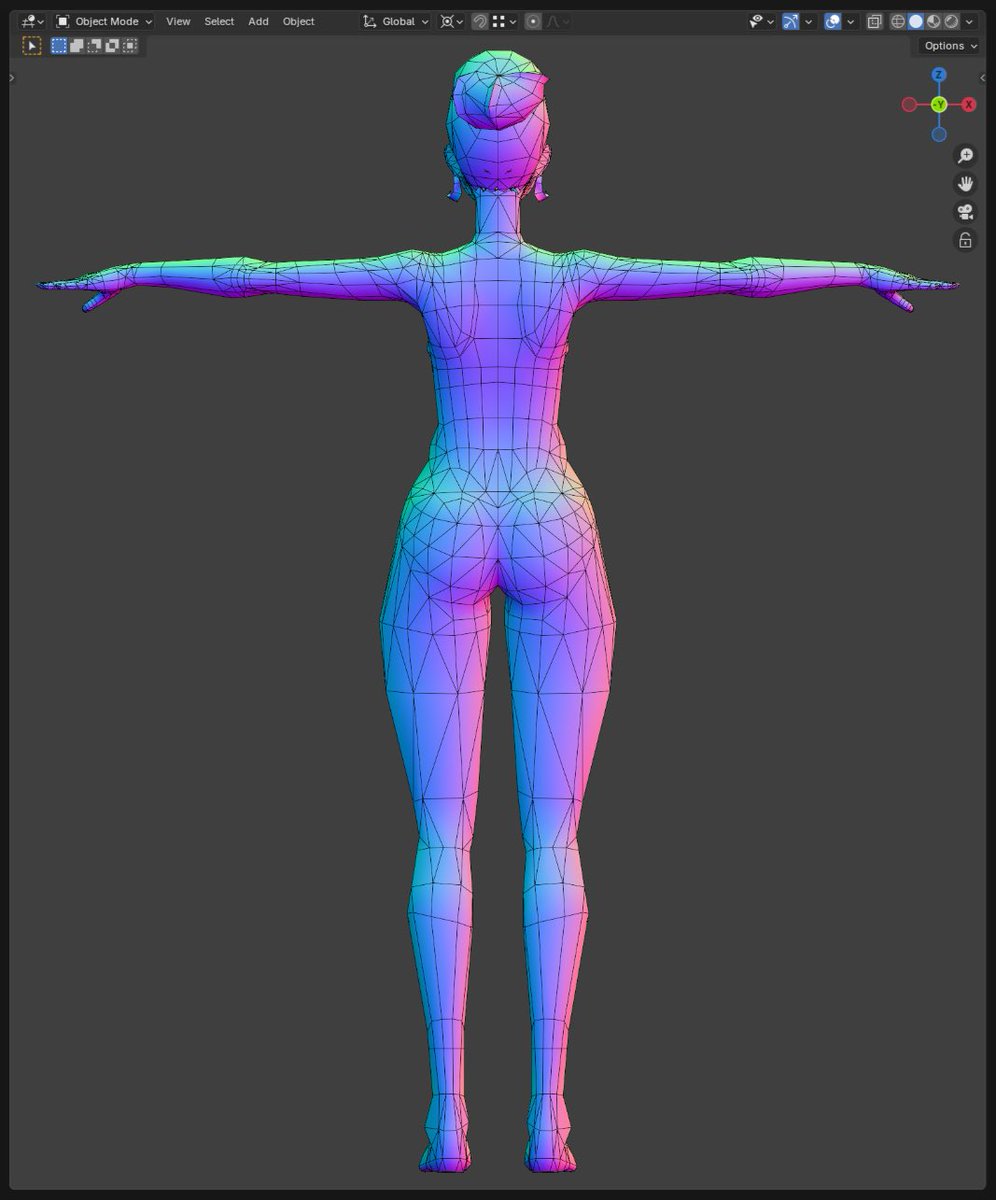Open the snapping options icon dropdown

click(x=503, y=21)
